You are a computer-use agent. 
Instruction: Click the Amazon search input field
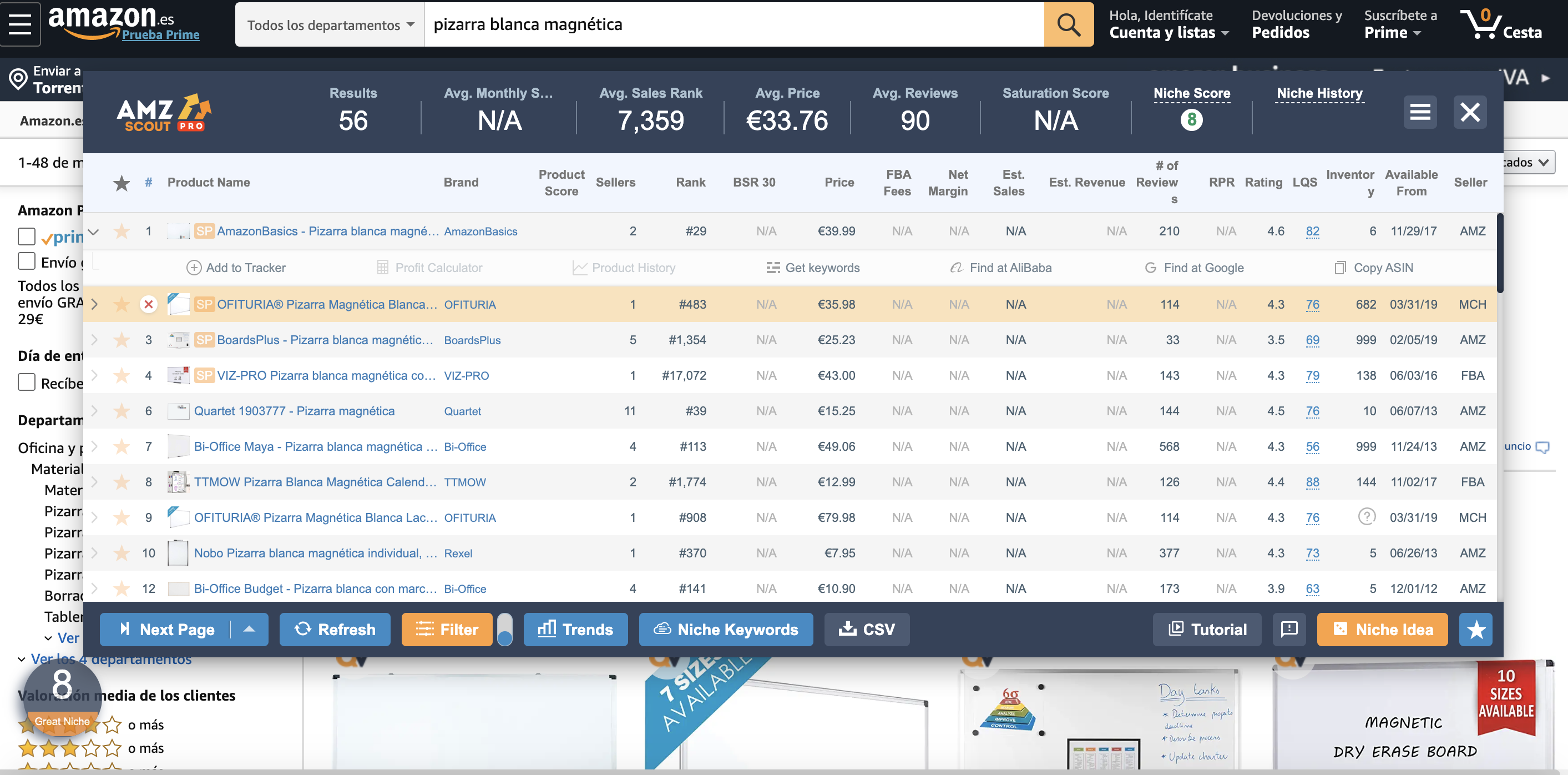[x=734, y=24]
